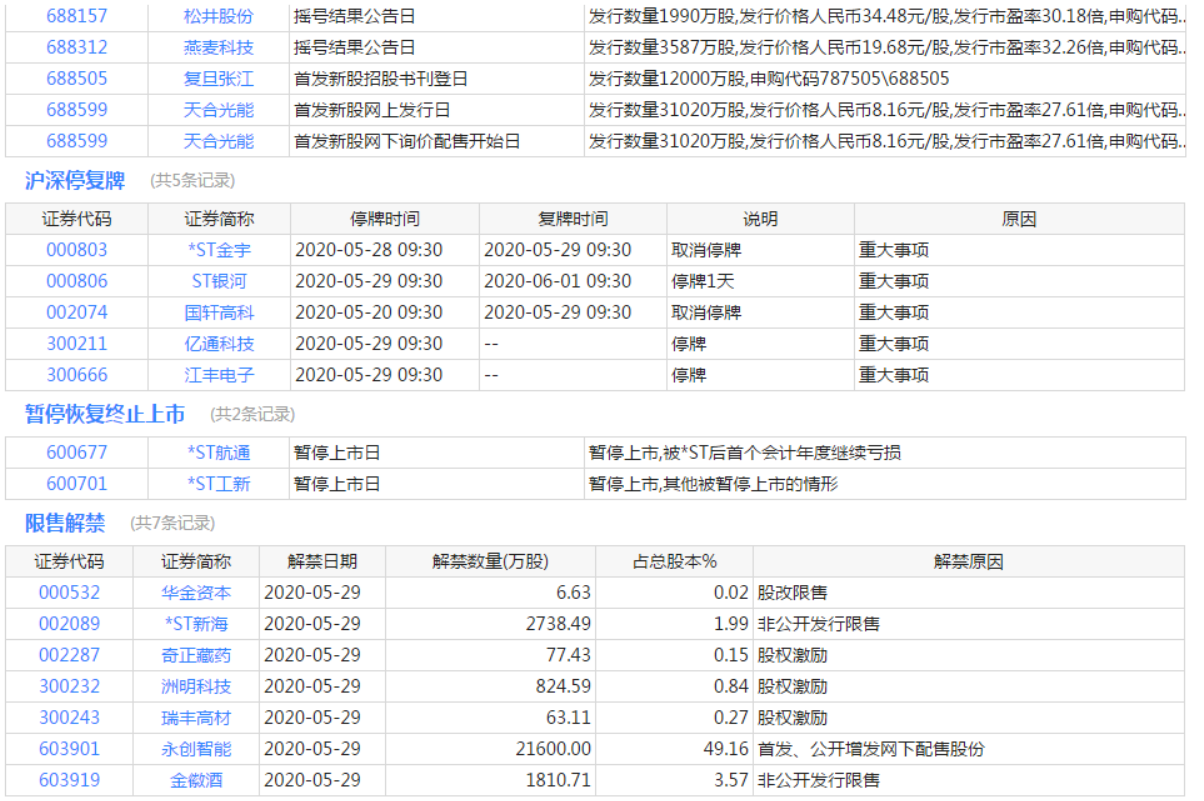Click 688599 in 首发新股网下询价配售开始日 row

click(77, 140)
